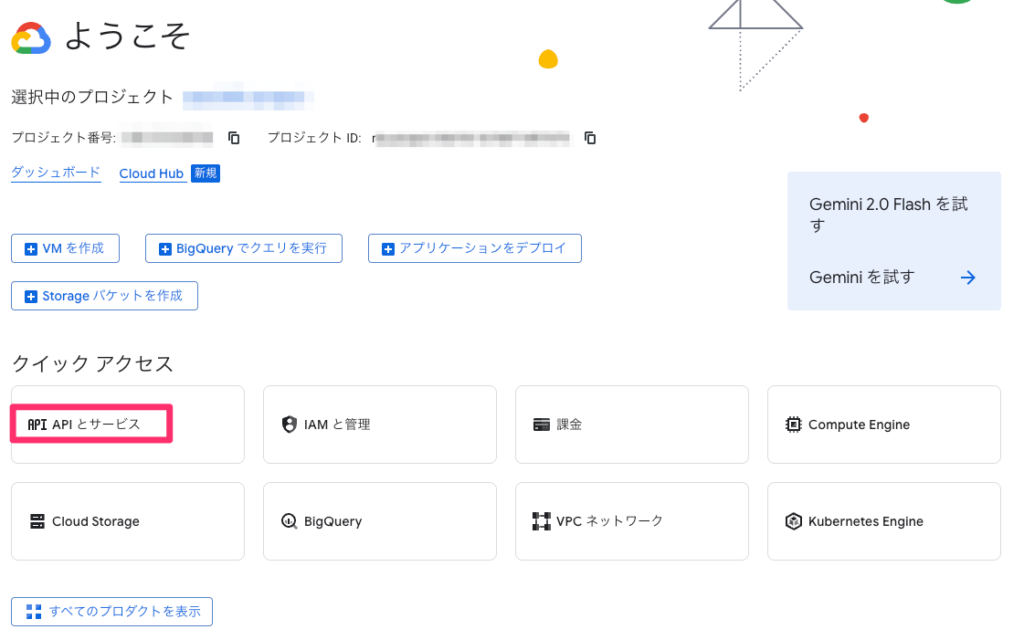Click アプリケーションをデプロイ button
Viewport: 1024px width, 640px height.
pyautogui.click(x=475, y=248)
